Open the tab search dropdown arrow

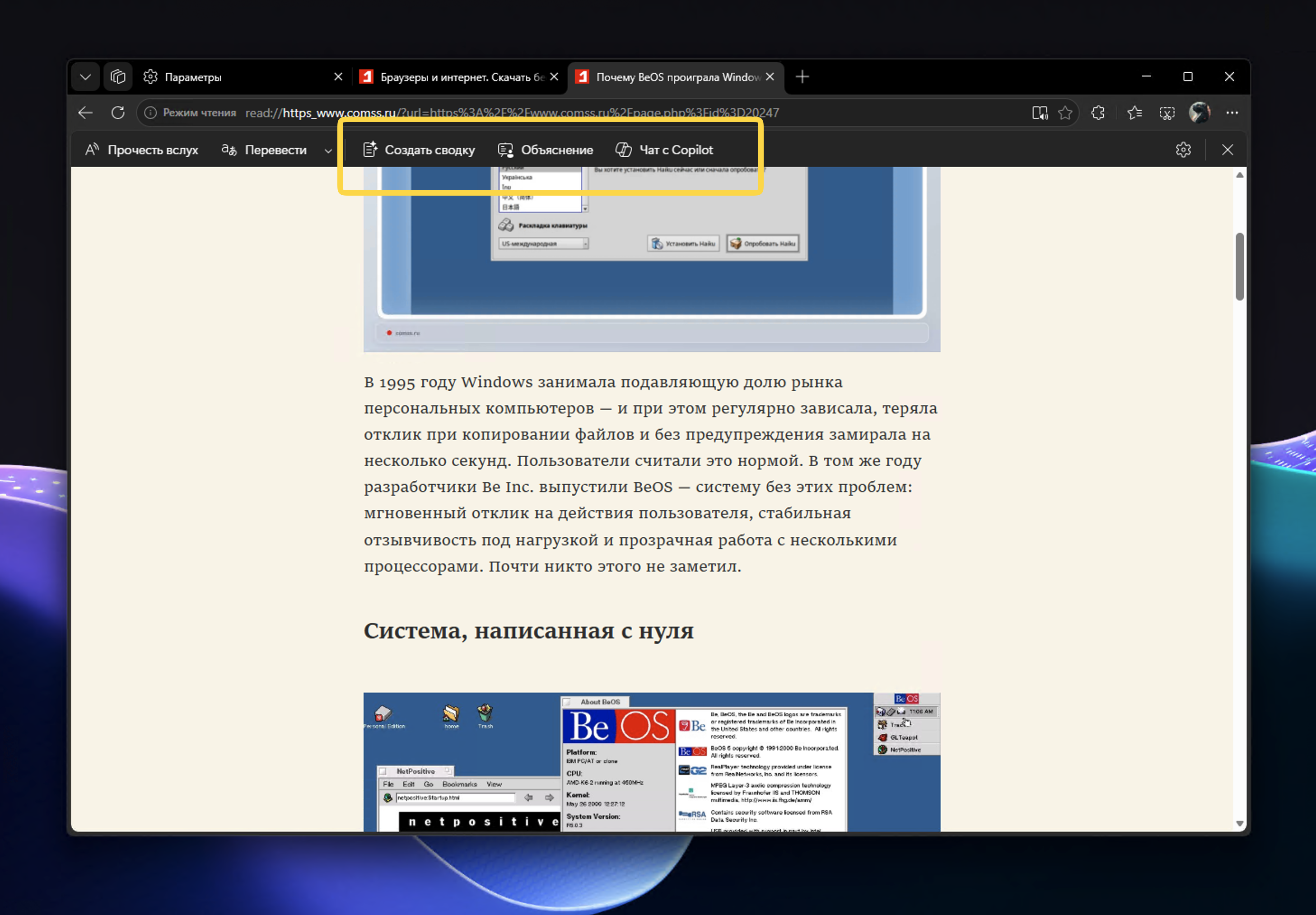coord(85,76)
